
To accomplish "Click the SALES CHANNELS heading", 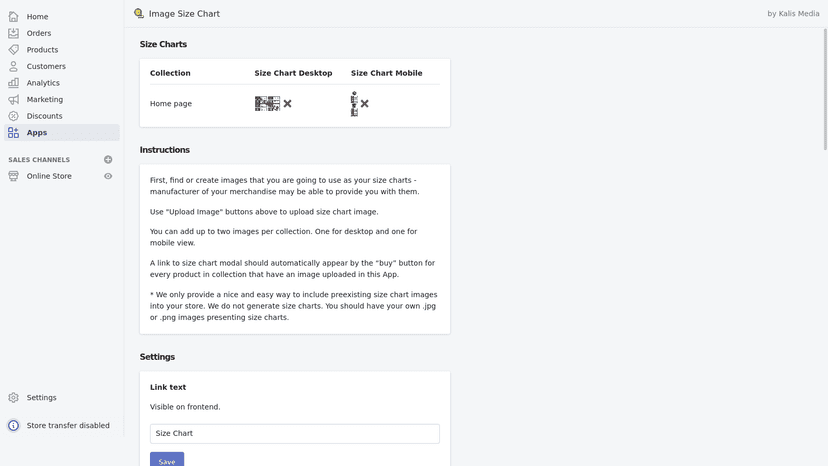I will (39, 160).
